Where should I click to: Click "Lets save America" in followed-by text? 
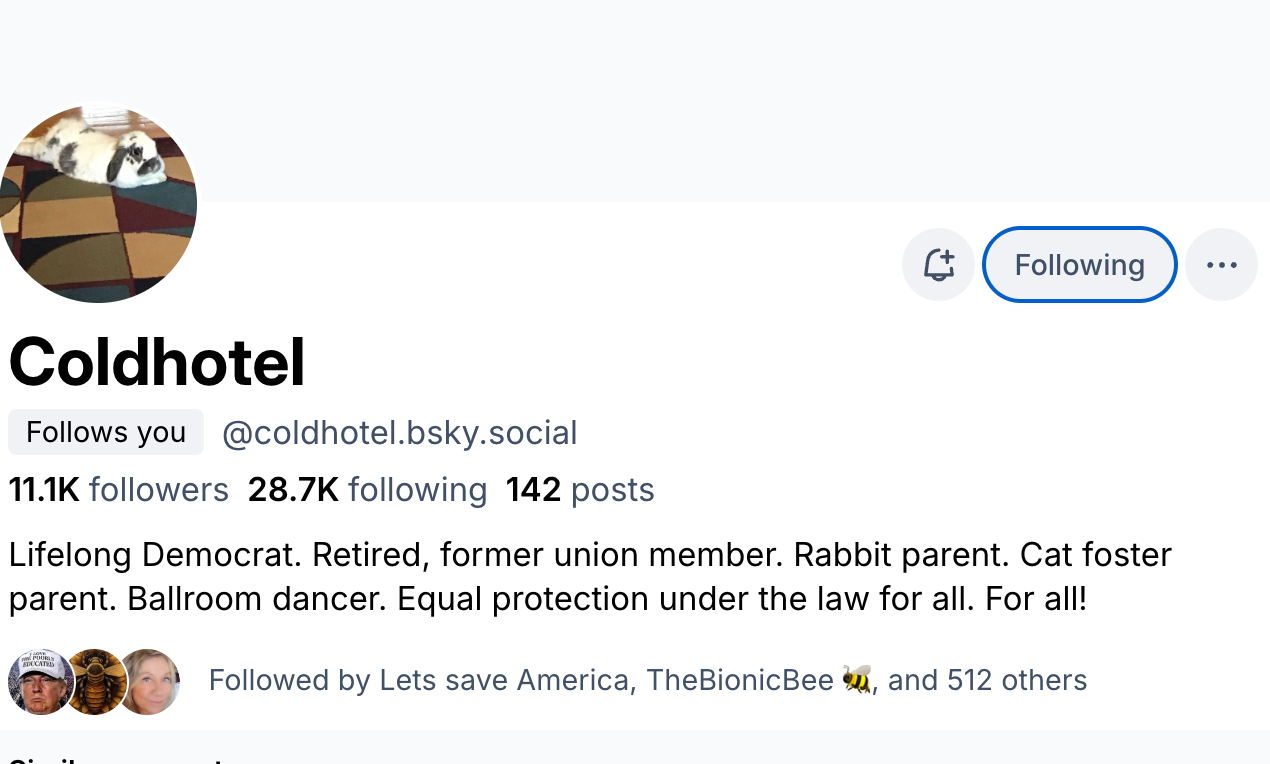click(x=504, y=680)
